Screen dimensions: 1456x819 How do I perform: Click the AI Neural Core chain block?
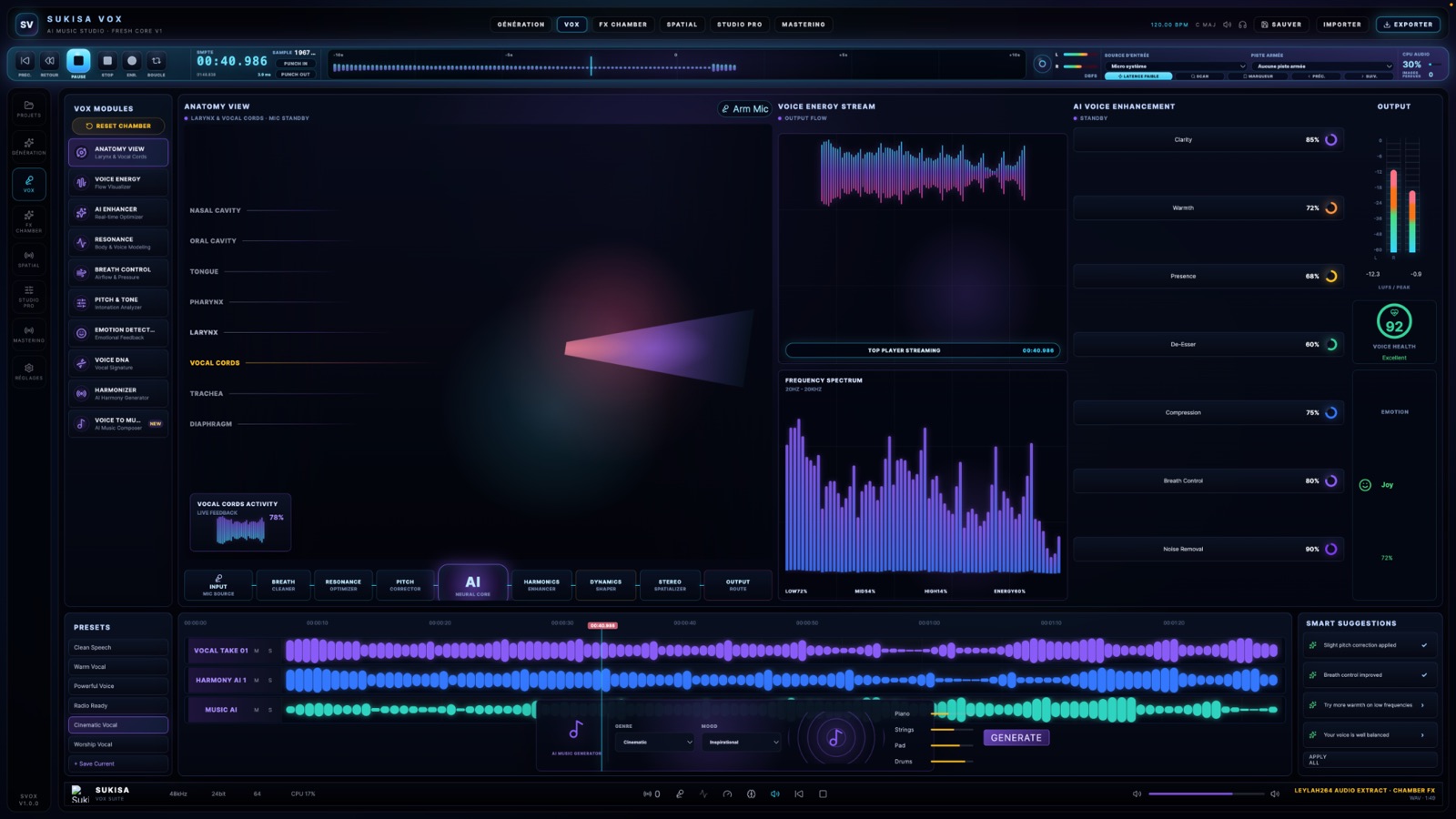472,583
